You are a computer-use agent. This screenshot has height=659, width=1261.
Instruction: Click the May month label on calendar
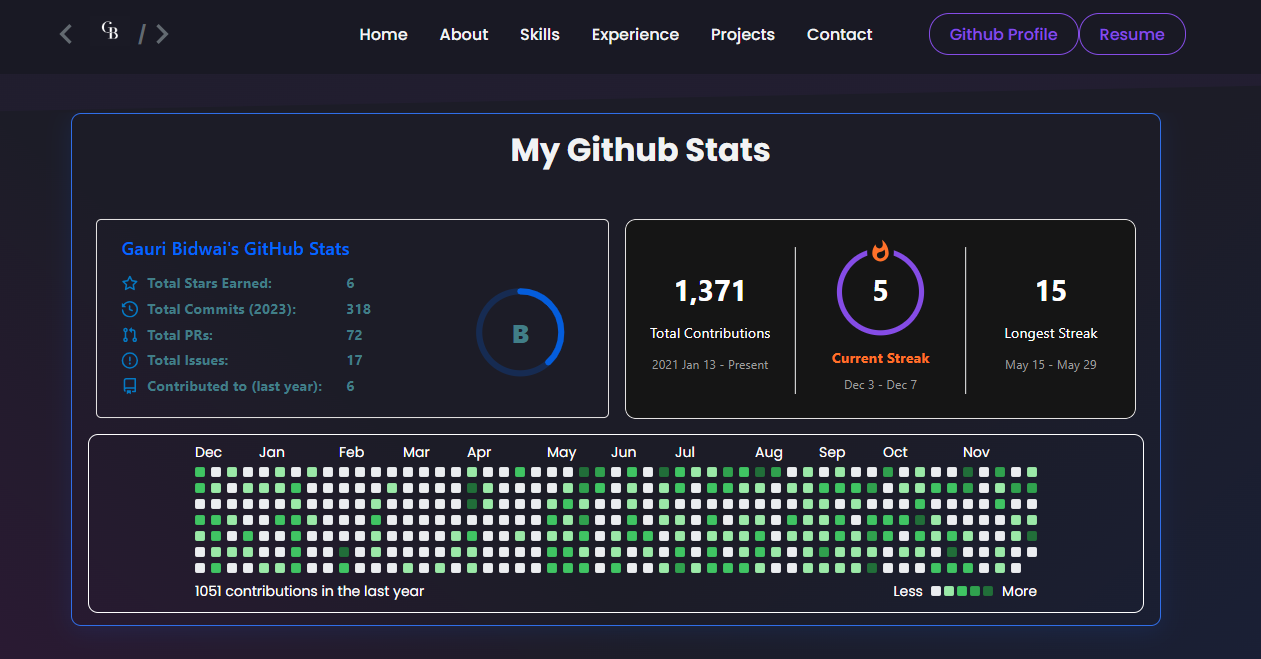562,452
